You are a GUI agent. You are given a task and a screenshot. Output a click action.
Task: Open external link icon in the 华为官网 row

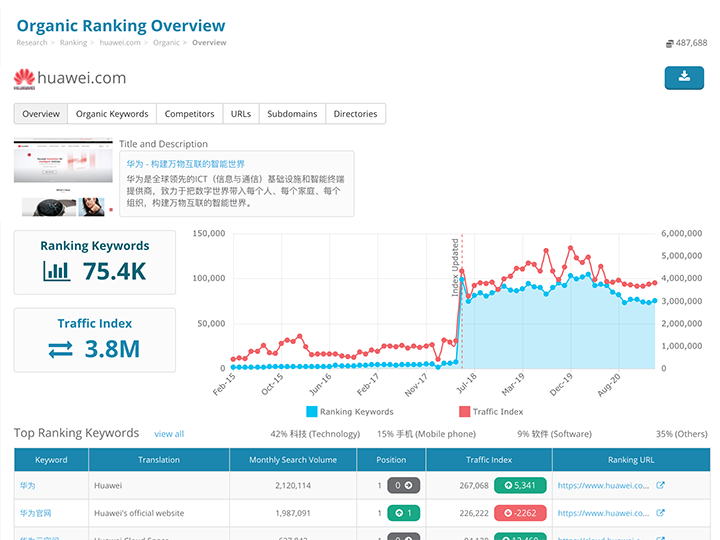660,513
